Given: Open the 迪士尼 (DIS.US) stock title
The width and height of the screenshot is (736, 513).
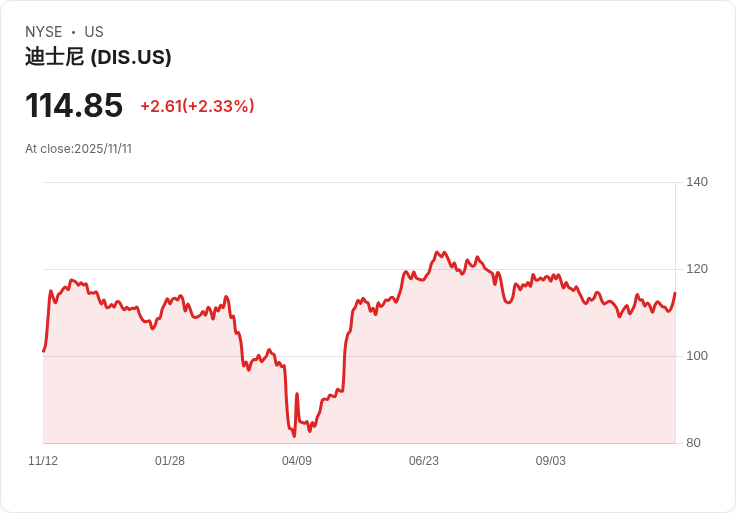Looking at the screenshot, I should point(98,57).
